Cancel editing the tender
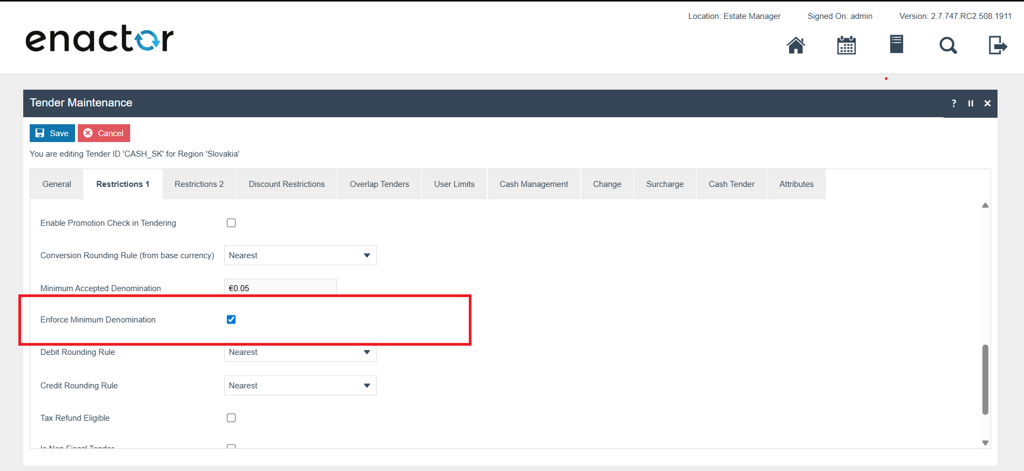 [104, 133]
